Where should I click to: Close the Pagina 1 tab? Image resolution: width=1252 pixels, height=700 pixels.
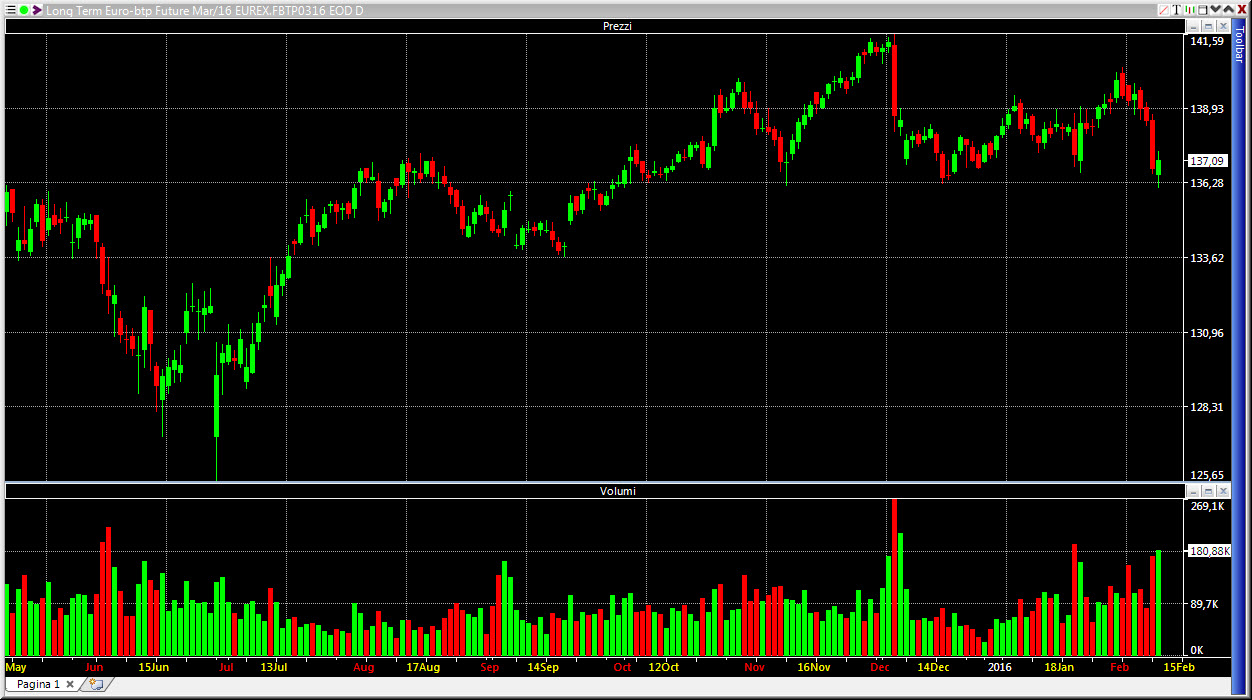tap(70, 684)
